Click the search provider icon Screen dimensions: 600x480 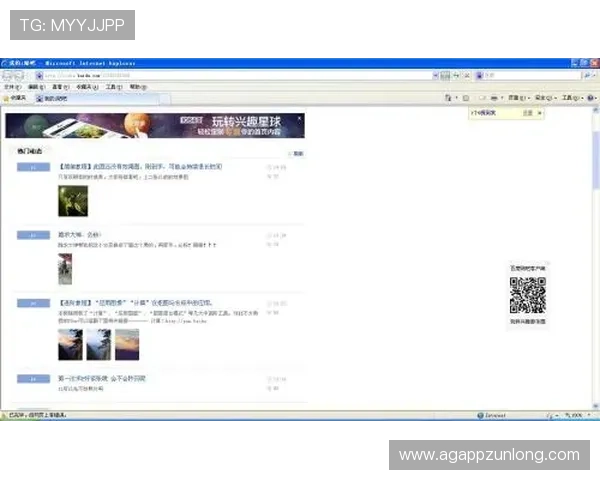tap(479, 76)
